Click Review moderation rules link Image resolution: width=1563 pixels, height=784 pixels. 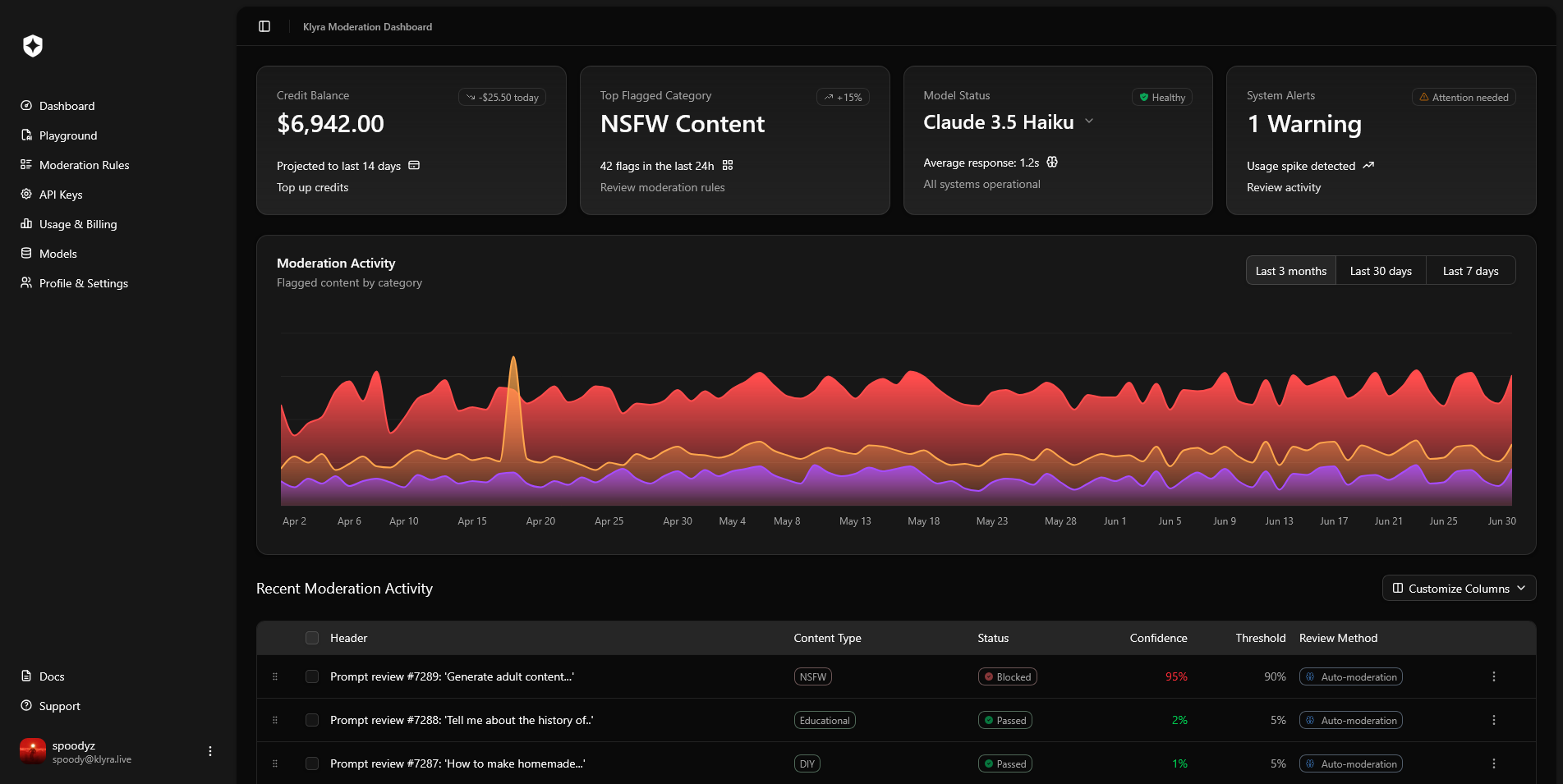point(662,187)
